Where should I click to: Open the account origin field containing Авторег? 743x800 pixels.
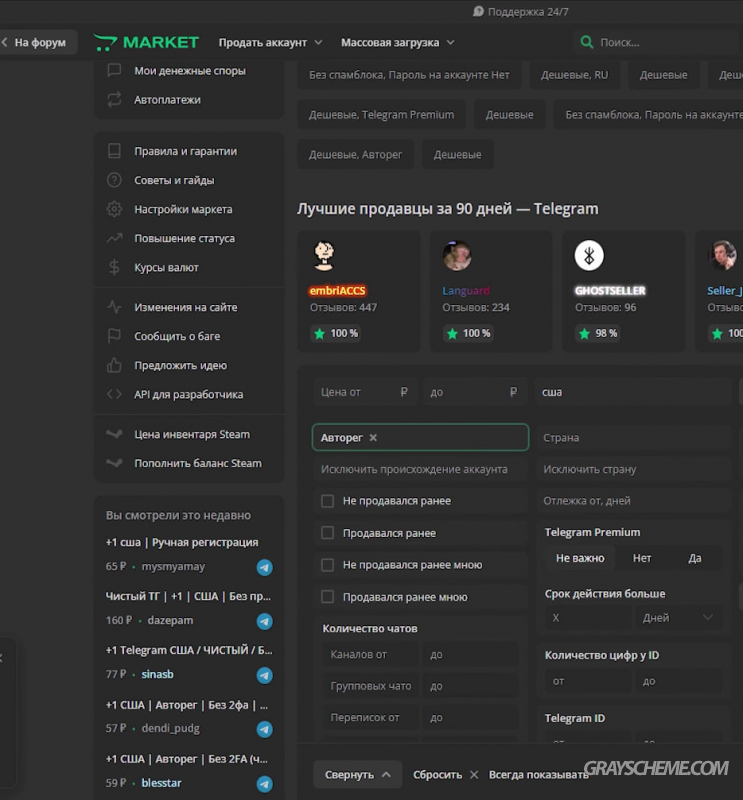[420, 438]
